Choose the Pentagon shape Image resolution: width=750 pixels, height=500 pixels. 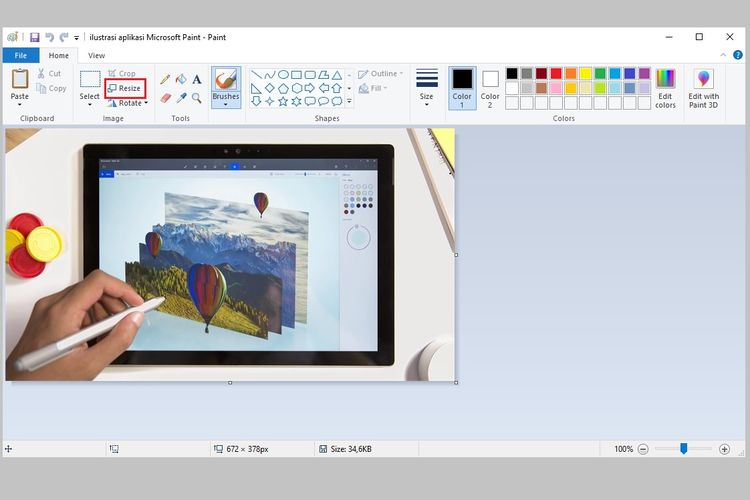(x=283, y=88)
